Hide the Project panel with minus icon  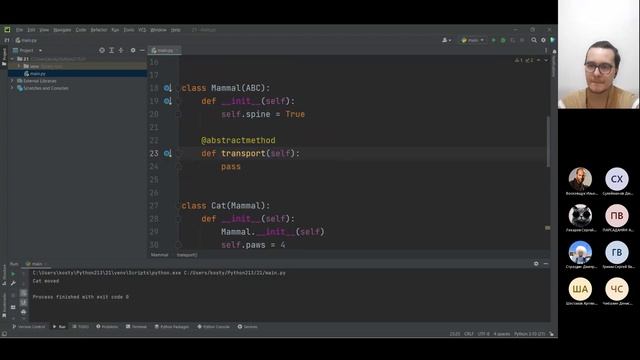pyautogui.click(x=142, y=50)
